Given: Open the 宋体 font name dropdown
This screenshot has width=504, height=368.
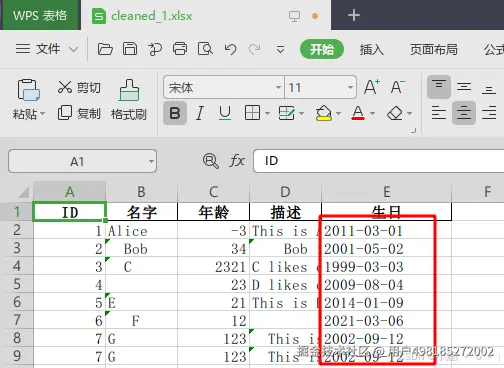Looking at the screenshot, I should coord(278,87).
